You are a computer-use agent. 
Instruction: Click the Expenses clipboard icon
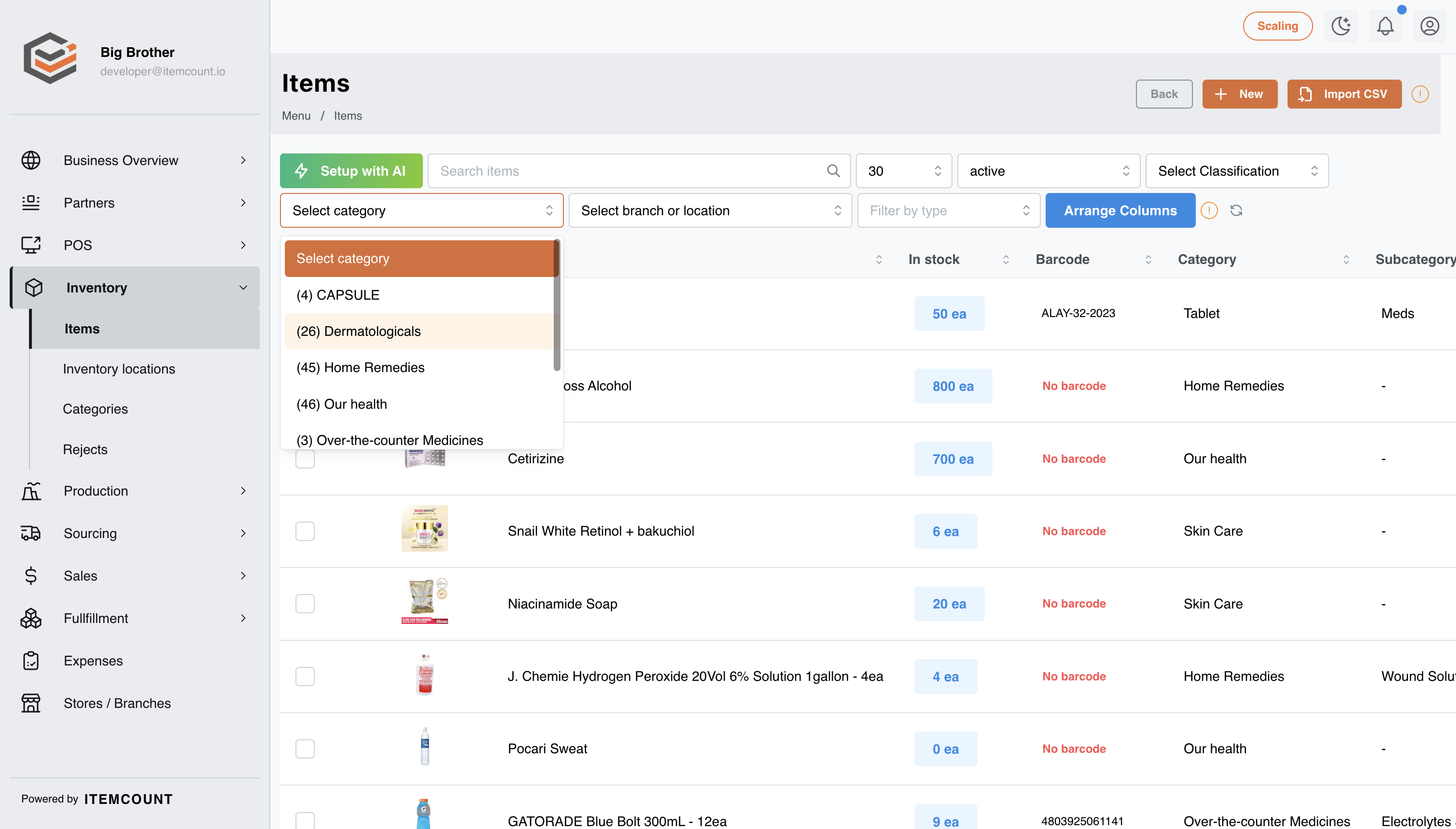pyautogui.click(x=31, y=661)
